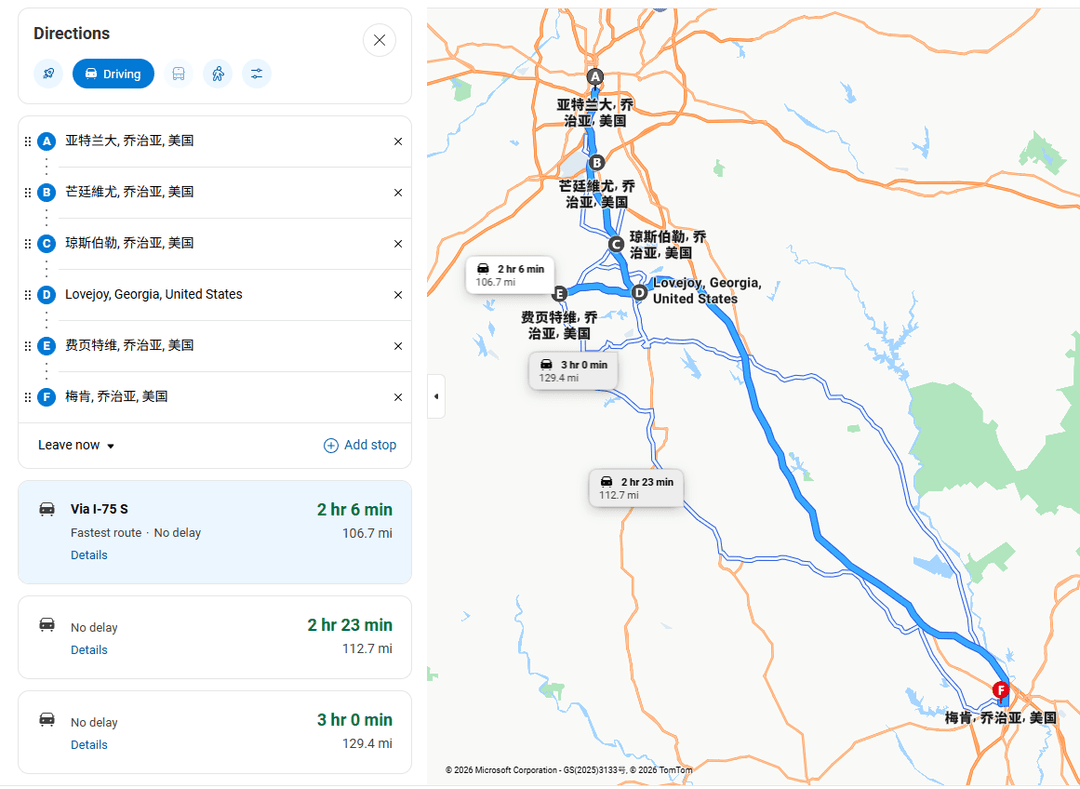1080x789 pixels.
Task: Click red destination pin F at 梅肯
Action: [x=1000, y=691]
